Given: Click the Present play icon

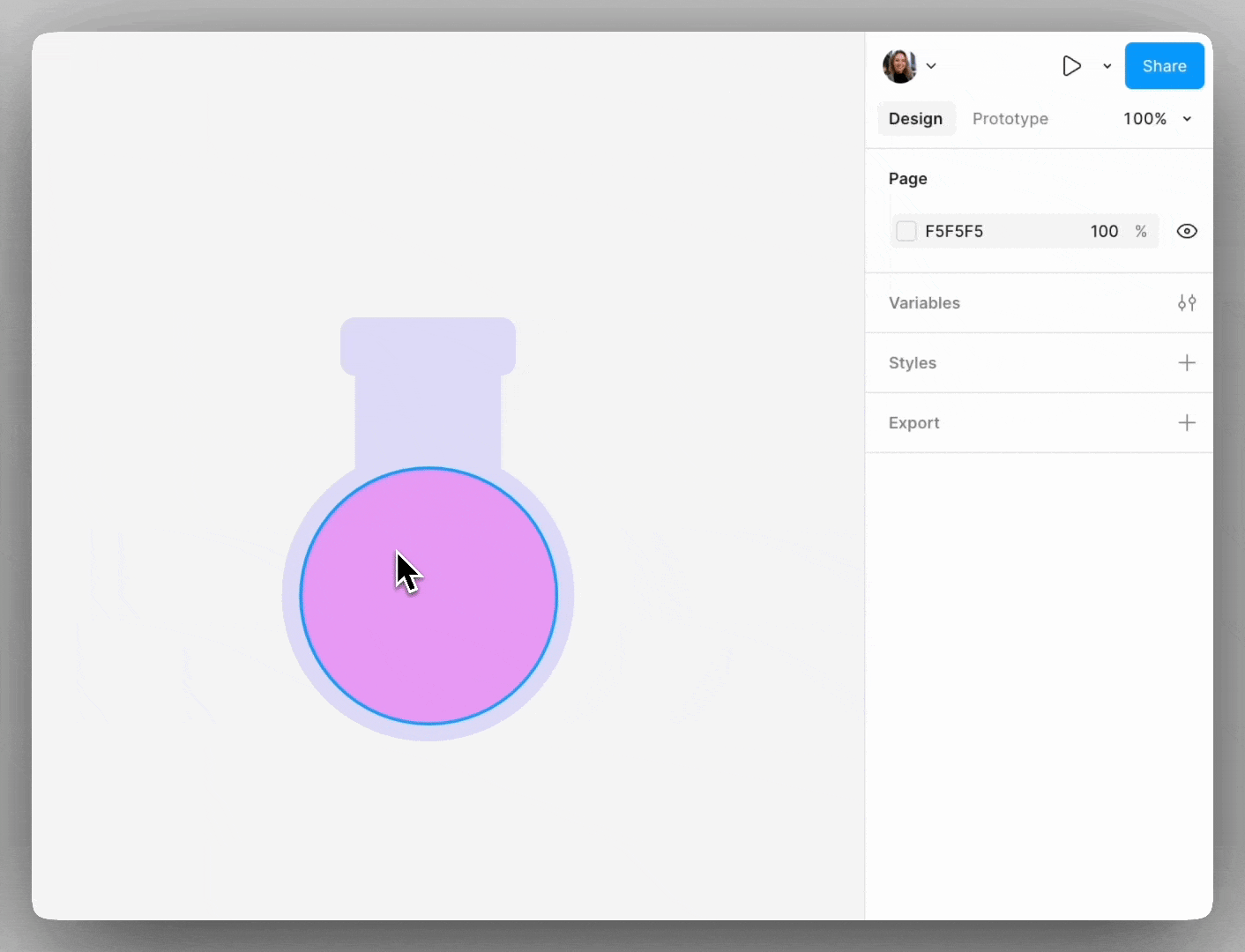Looking at the screenshot, I should point(1071,66).
